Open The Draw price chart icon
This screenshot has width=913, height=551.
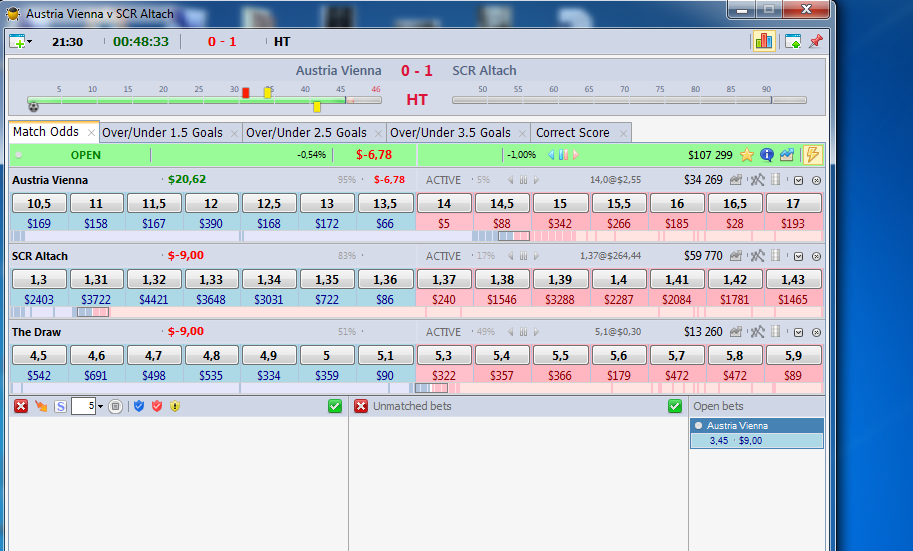coord(736,332)
